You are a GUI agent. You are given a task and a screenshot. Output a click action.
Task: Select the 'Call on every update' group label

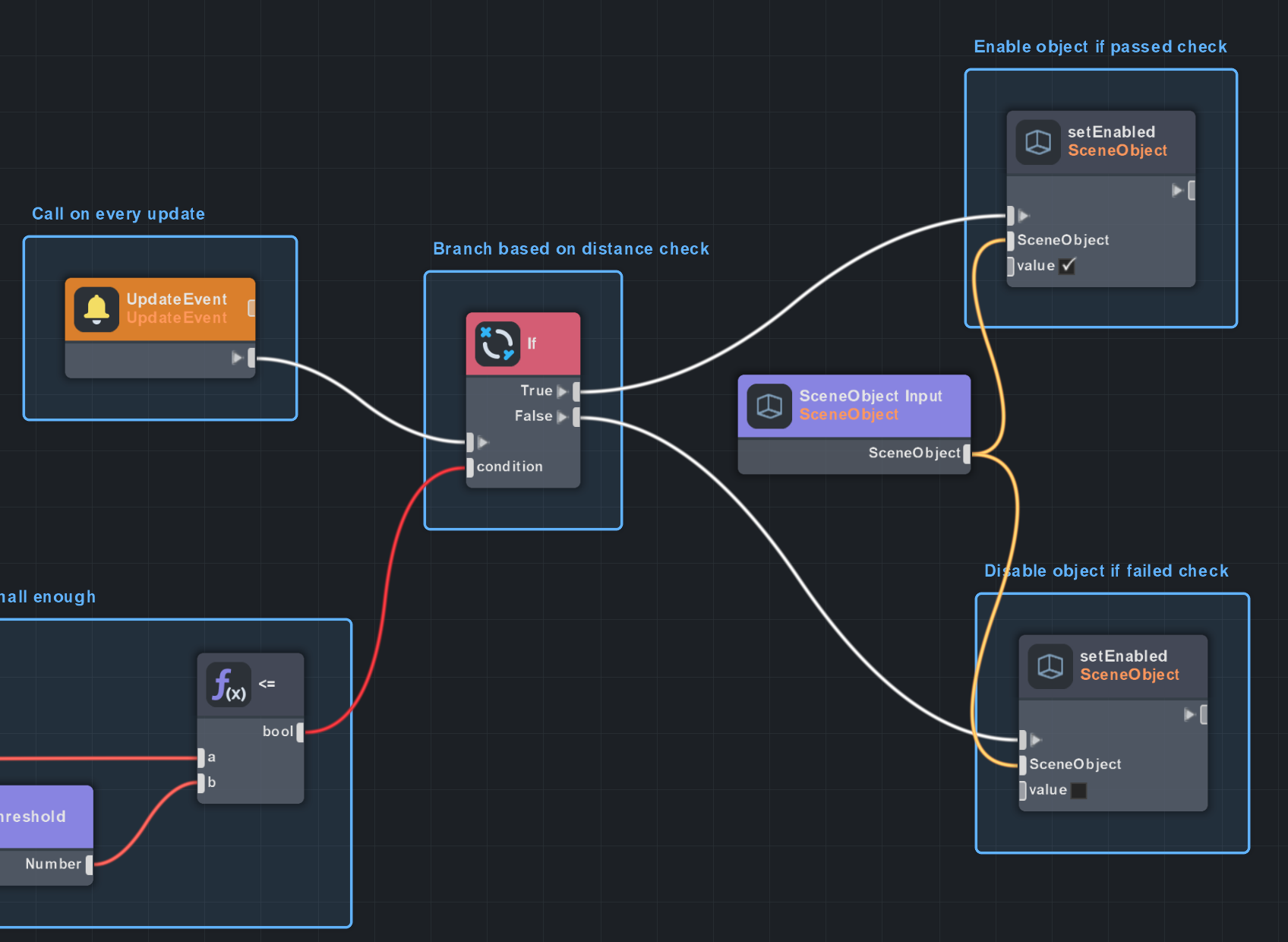point(118,214)
